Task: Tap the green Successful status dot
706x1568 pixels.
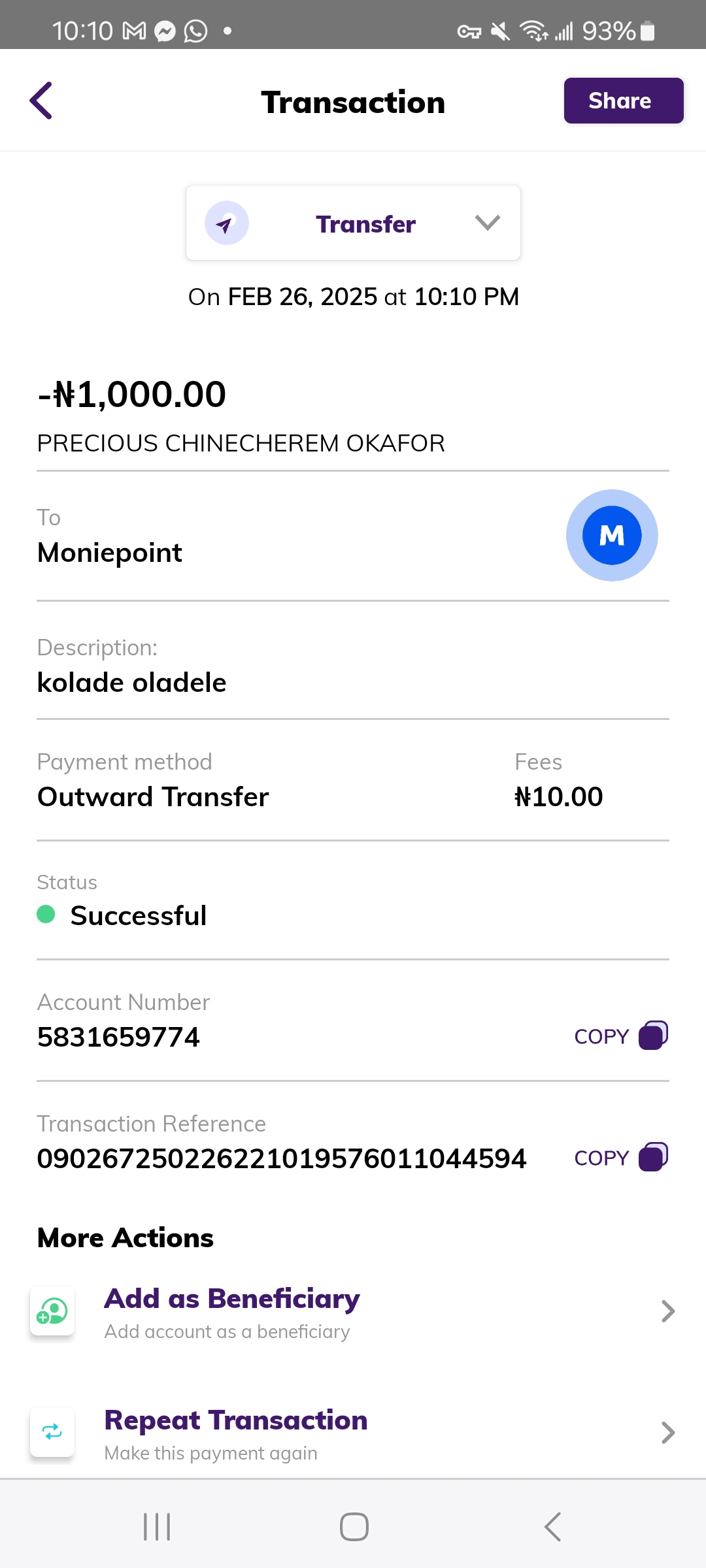Action: [46, 914]
